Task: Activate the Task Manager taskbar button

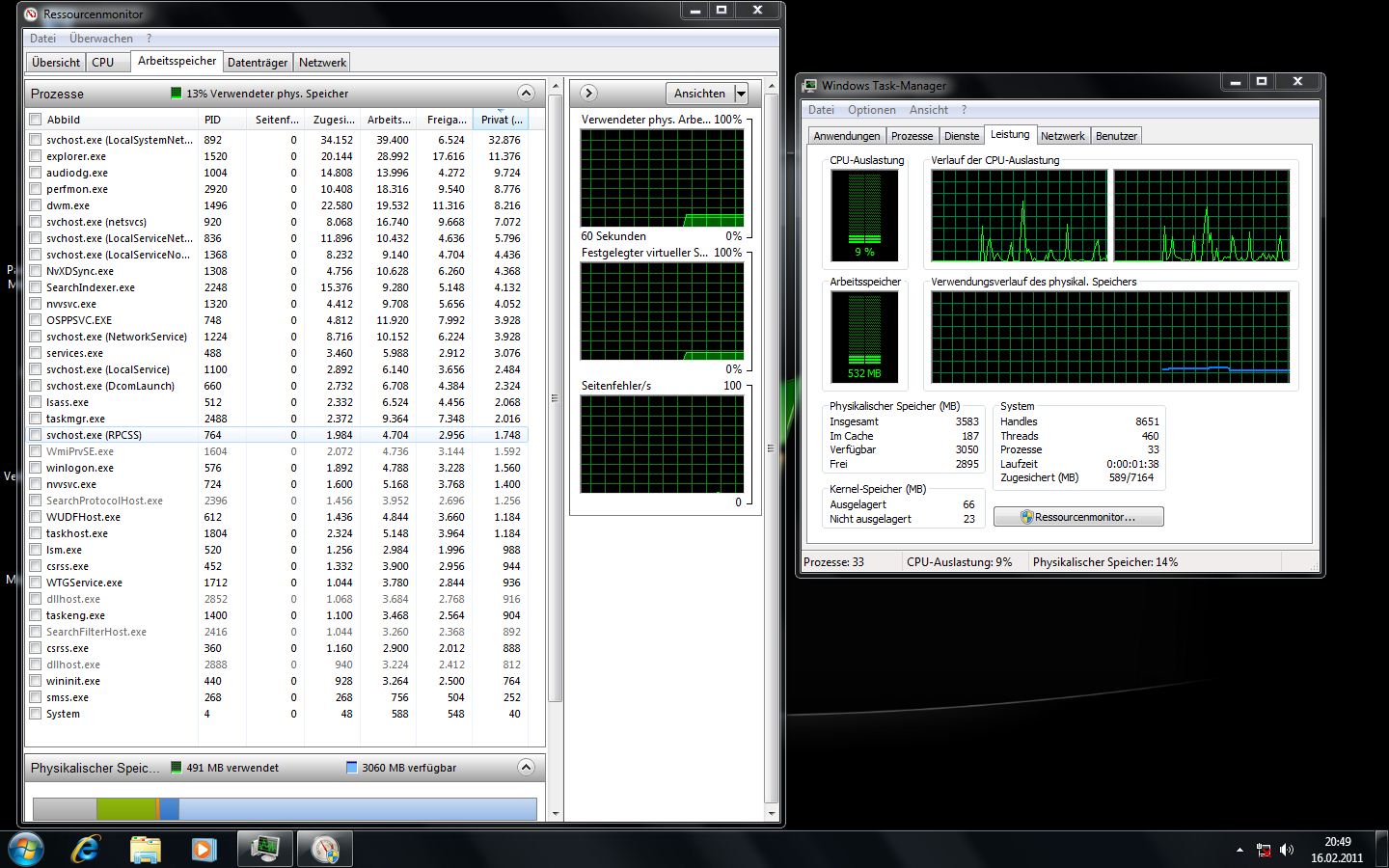Action: coord(264,849)
